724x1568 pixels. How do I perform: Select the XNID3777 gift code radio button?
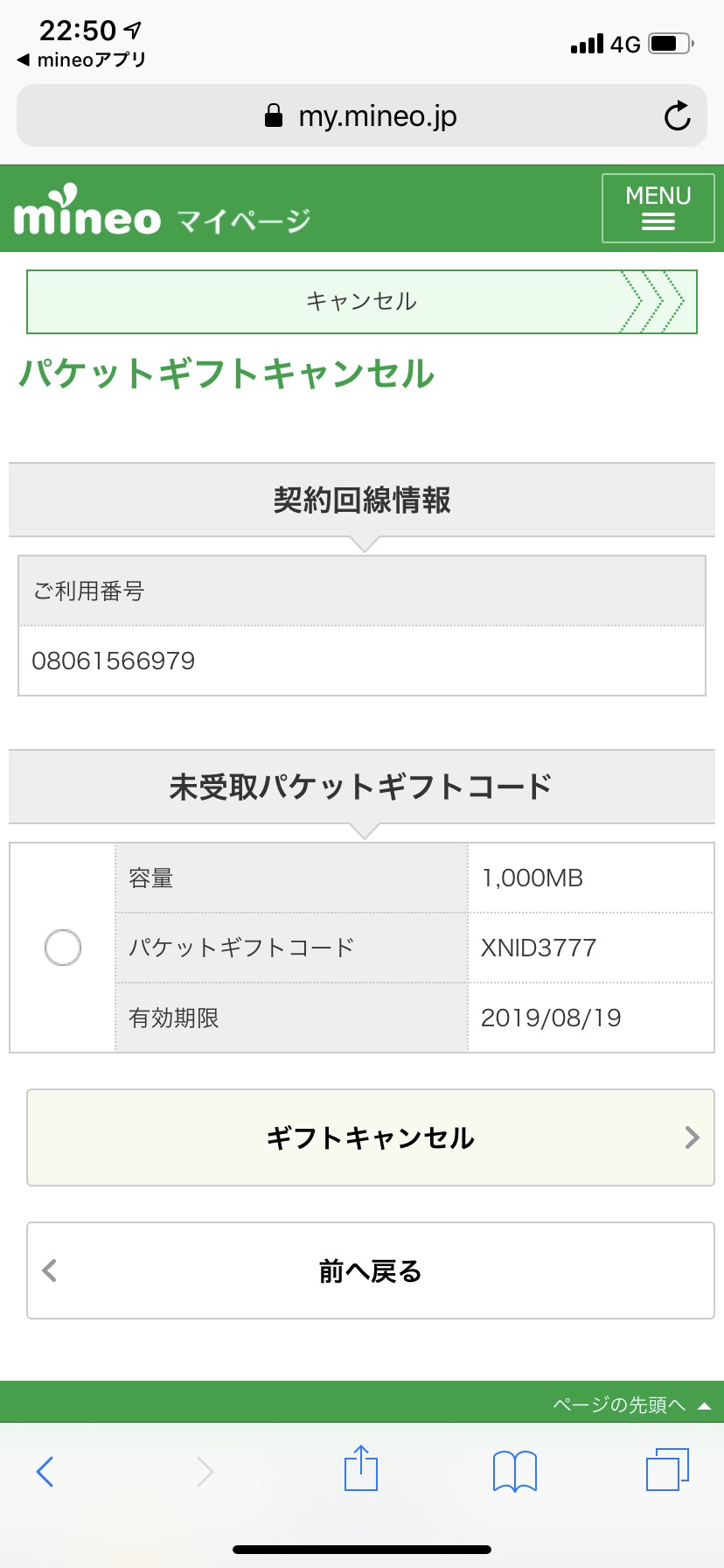[63, 948]
